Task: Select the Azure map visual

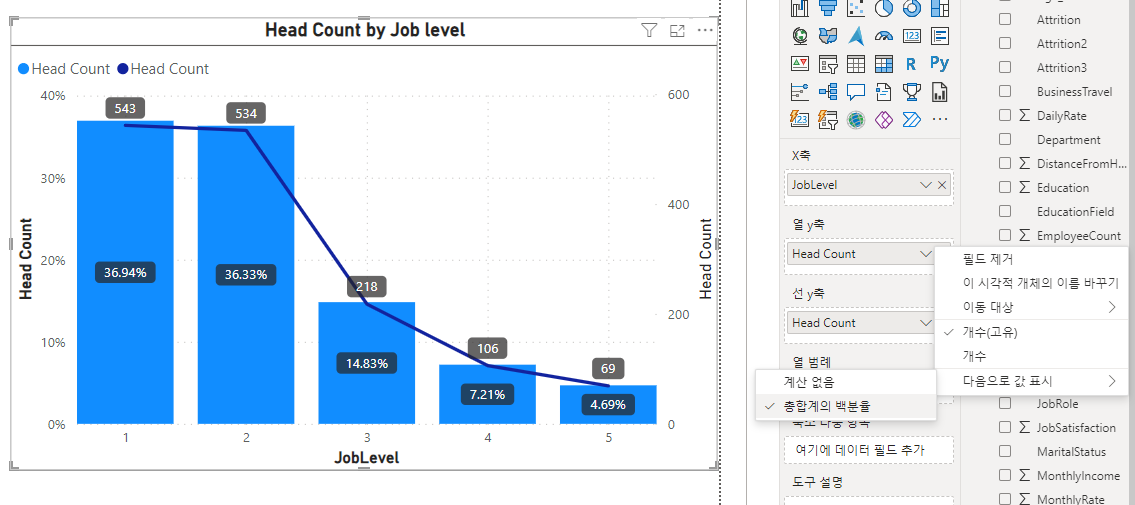Action: pos(856,35)
